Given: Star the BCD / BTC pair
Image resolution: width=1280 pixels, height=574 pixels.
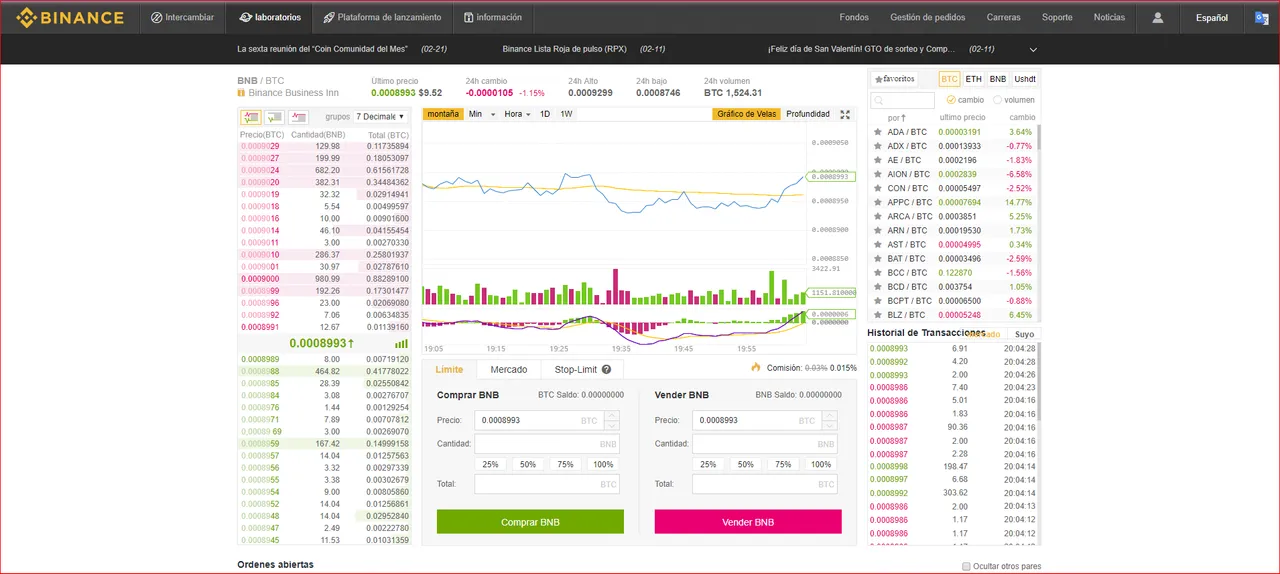Looking at the screenshot, I should point(878,286).
